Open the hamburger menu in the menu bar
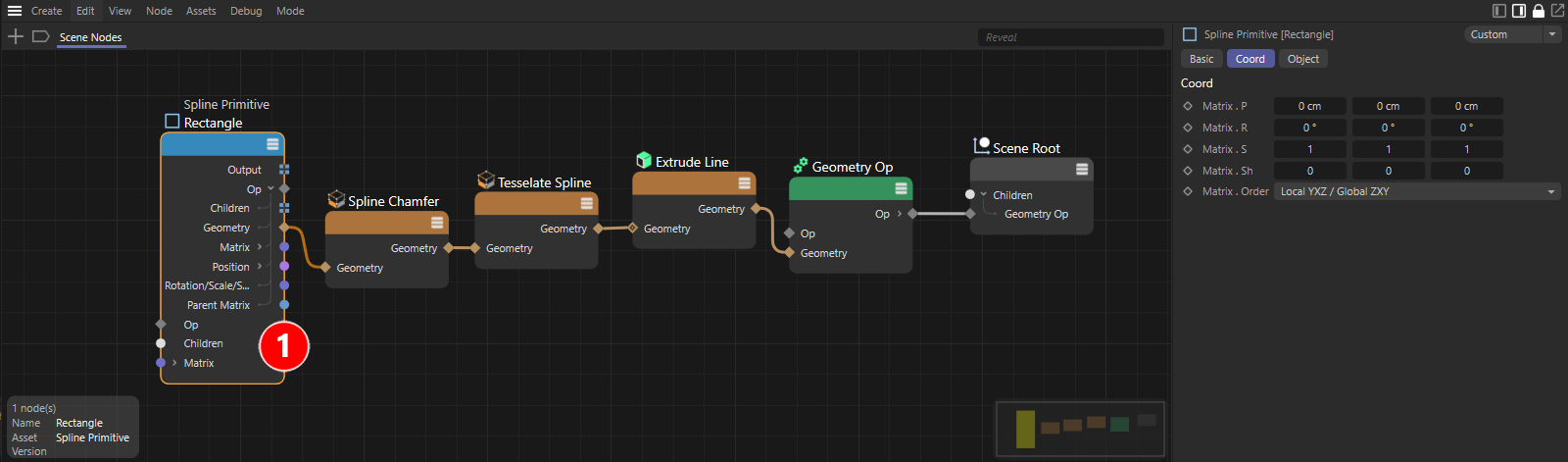Image resolution: width=1568 pixels, height=462 pixels. pyautogui.click(x=15, y=11)
